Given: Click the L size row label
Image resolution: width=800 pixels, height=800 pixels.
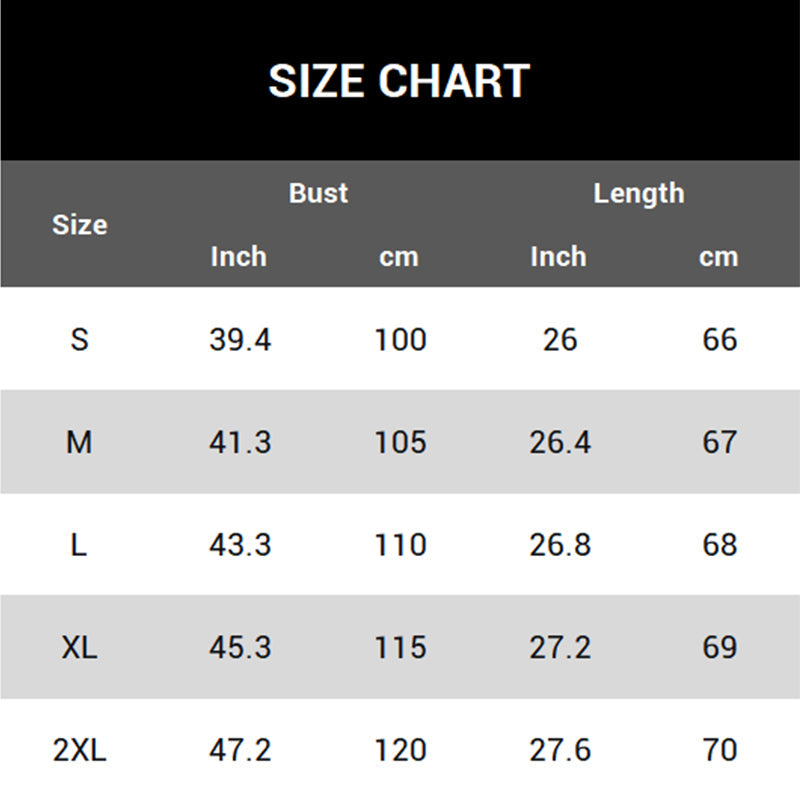Looking at the screenshot, I should (79, 545).
